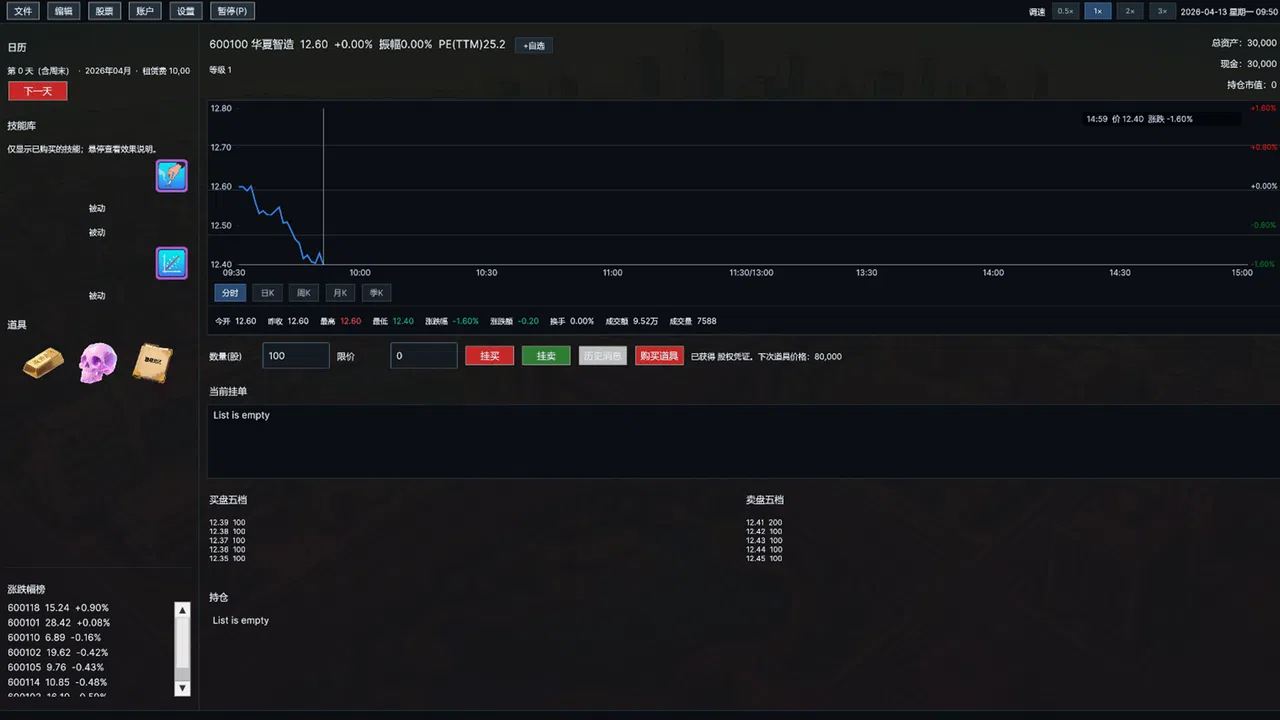Image resolution: width=1280 pixels, height=720 pixels.
Task: Click the 持仓市值 holdings value text
Action: (x=1252, y=85)
